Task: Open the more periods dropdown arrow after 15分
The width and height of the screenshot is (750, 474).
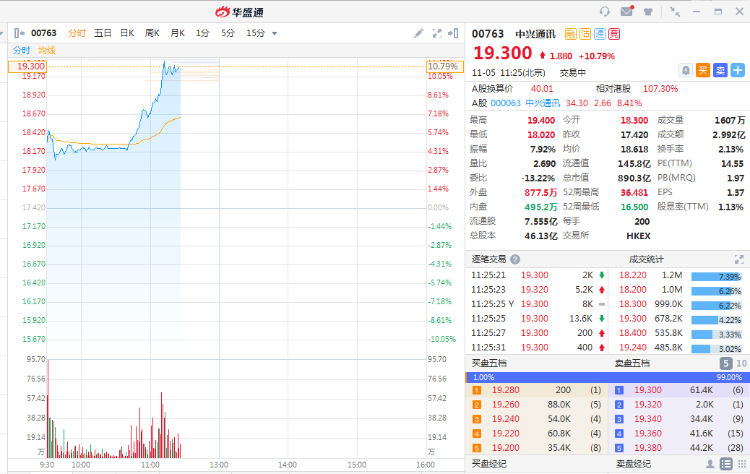Action: (x=275, y=33)
